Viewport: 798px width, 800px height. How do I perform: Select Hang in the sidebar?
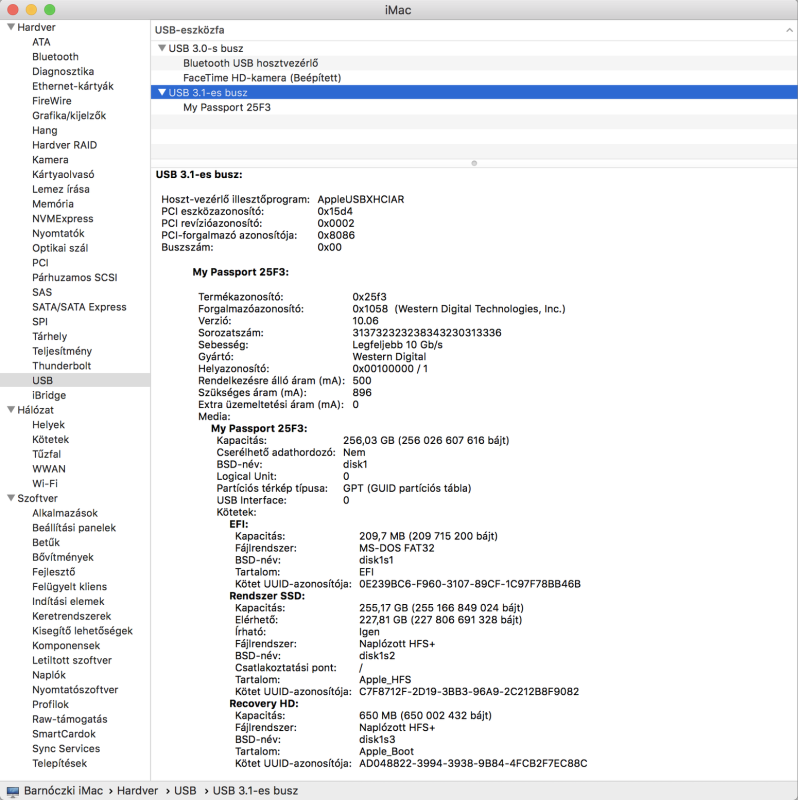45,131
